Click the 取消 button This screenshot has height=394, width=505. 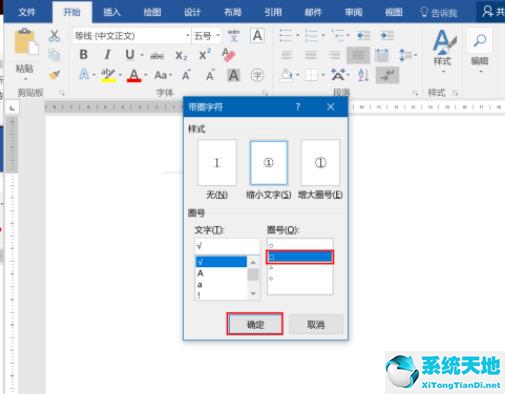(316, 324)
